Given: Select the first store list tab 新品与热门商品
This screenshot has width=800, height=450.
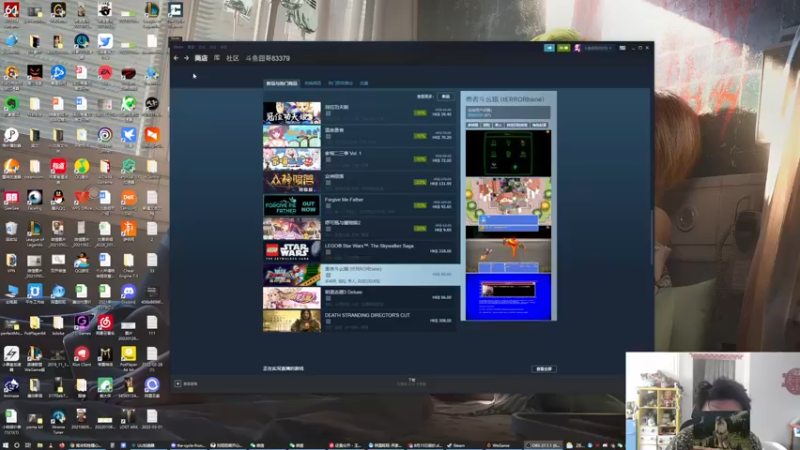Looking at the screenshot, I should click(x=282, y=83).
